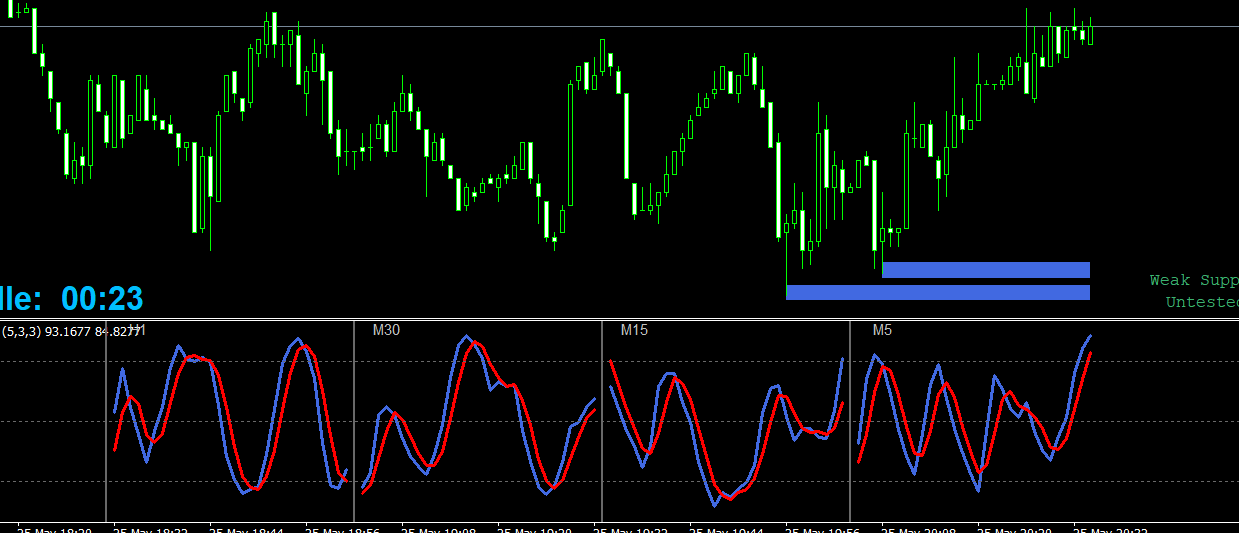Select the upper blue support zone rectangle
The width and height of the screenshot is (1239, 533).
point(985,270)
